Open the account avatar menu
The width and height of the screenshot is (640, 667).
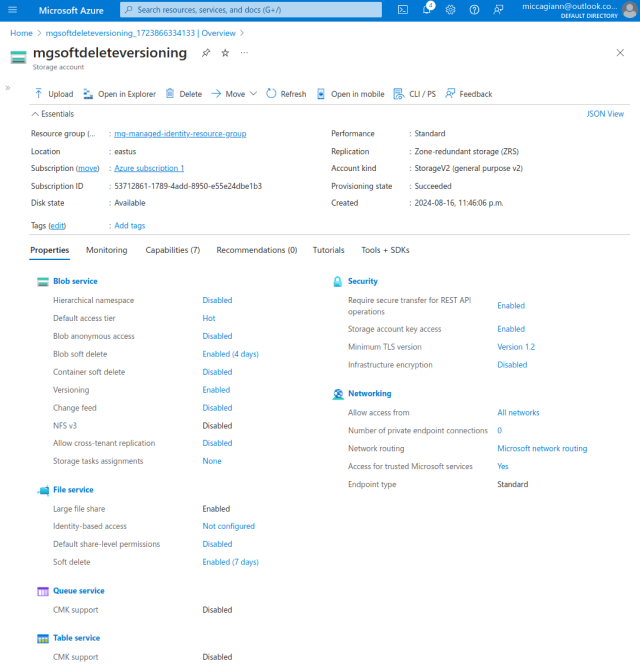(629, 10)
